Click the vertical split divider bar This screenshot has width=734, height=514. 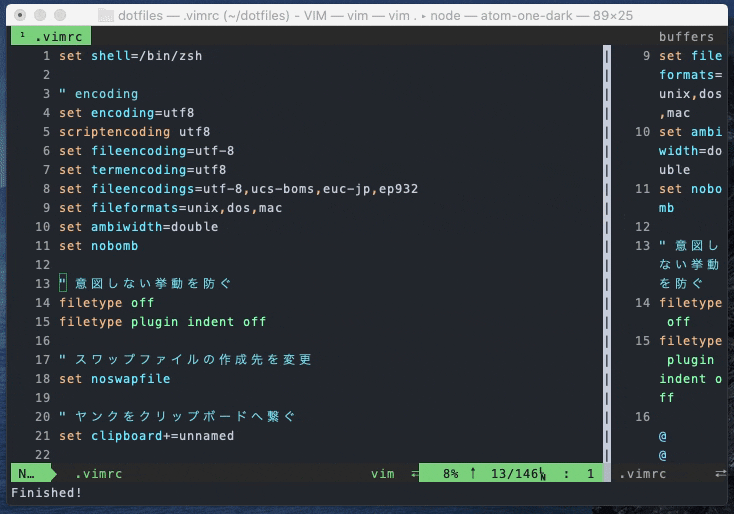click(607, 254)
